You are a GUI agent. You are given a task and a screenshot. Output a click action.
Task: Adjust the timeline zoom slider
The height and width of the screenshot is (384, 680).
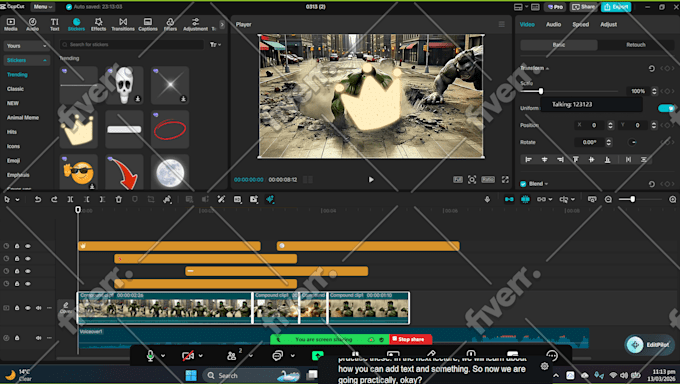[633, 199]
